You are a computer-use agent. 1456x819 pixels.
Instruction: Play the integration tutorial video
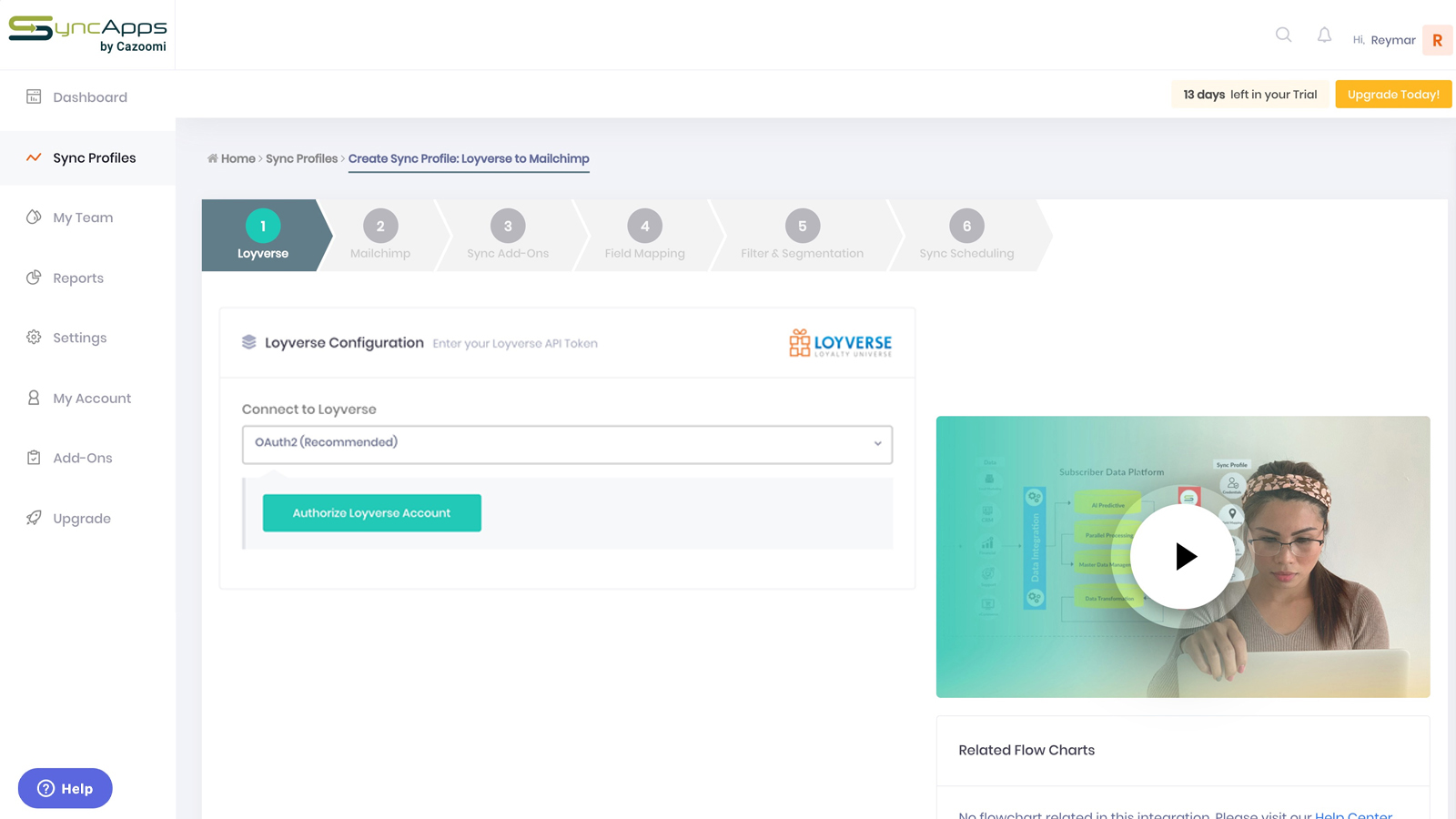coord(1183,556)
